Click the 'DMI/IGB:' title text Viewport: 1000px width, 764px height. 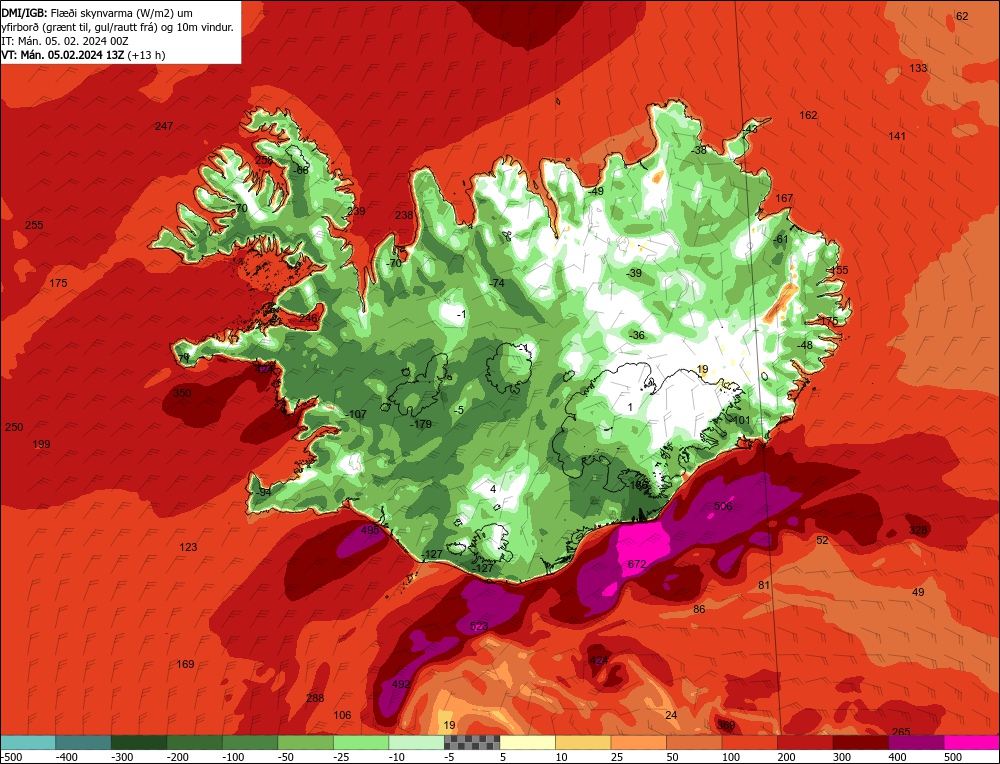(x=24, y=13)
